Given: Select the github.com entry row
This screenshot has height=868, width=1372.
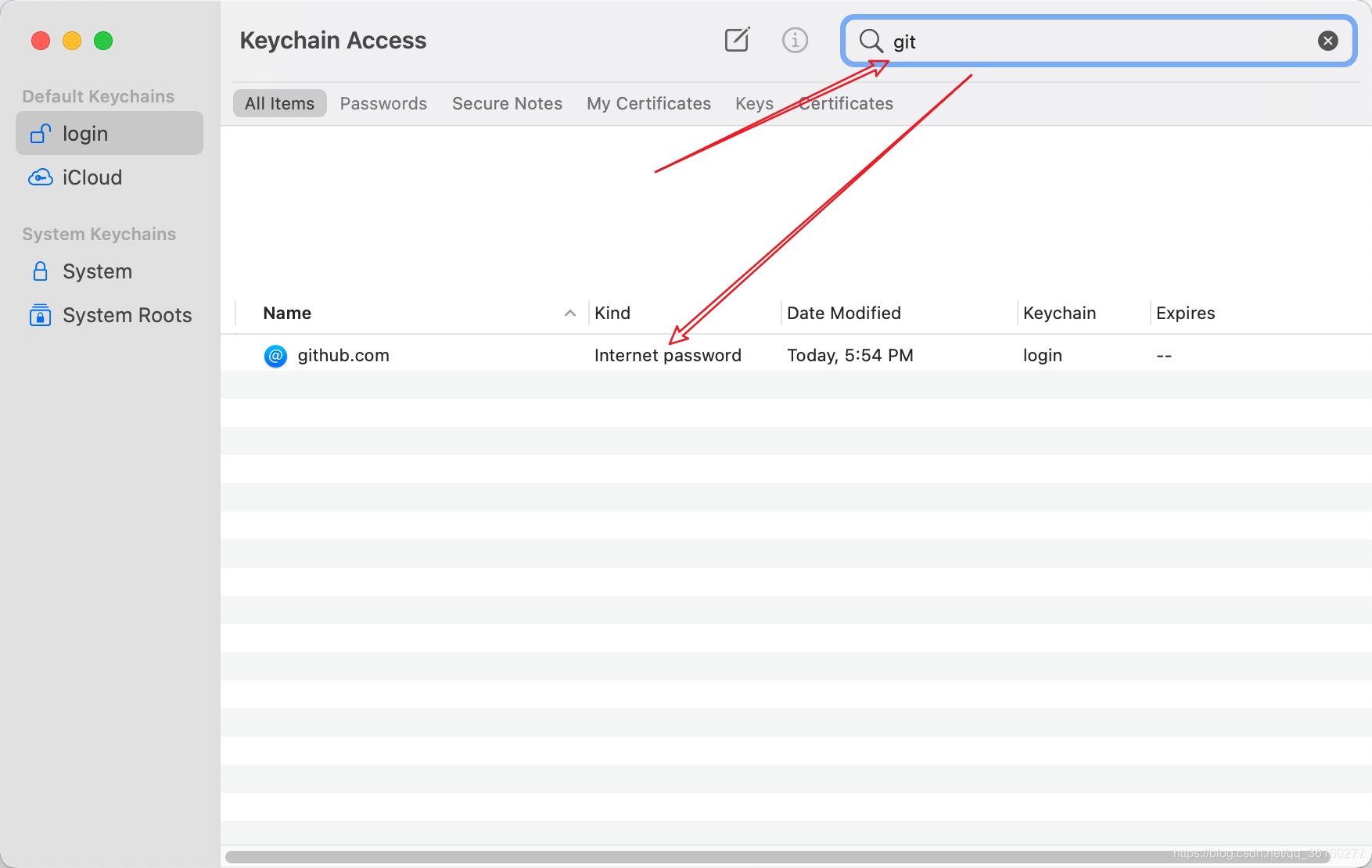Looking at the screenshot, I should pyautogui.click(x=796, y=356).
